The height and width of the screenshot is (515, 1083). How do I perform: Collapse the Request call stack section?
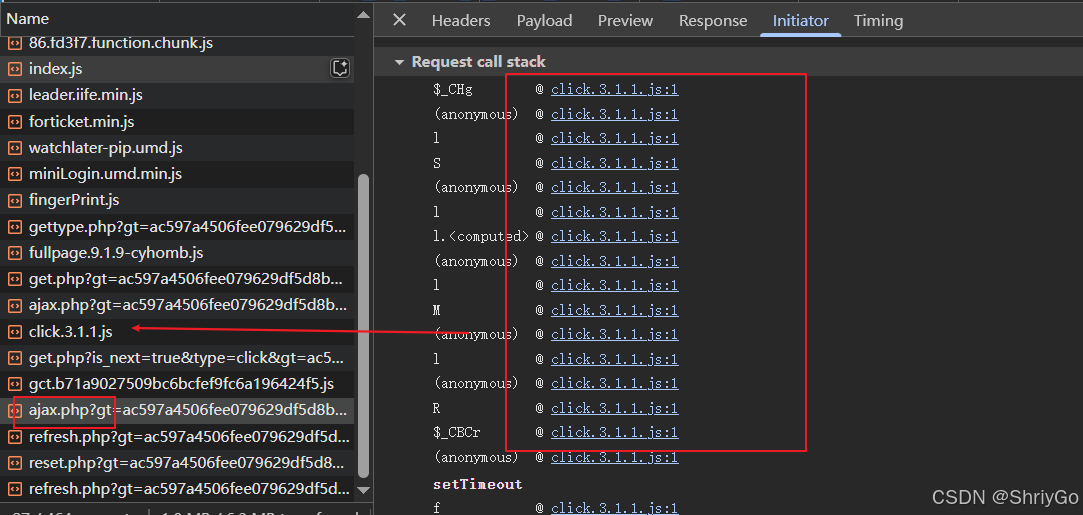[x=399, y=62]
